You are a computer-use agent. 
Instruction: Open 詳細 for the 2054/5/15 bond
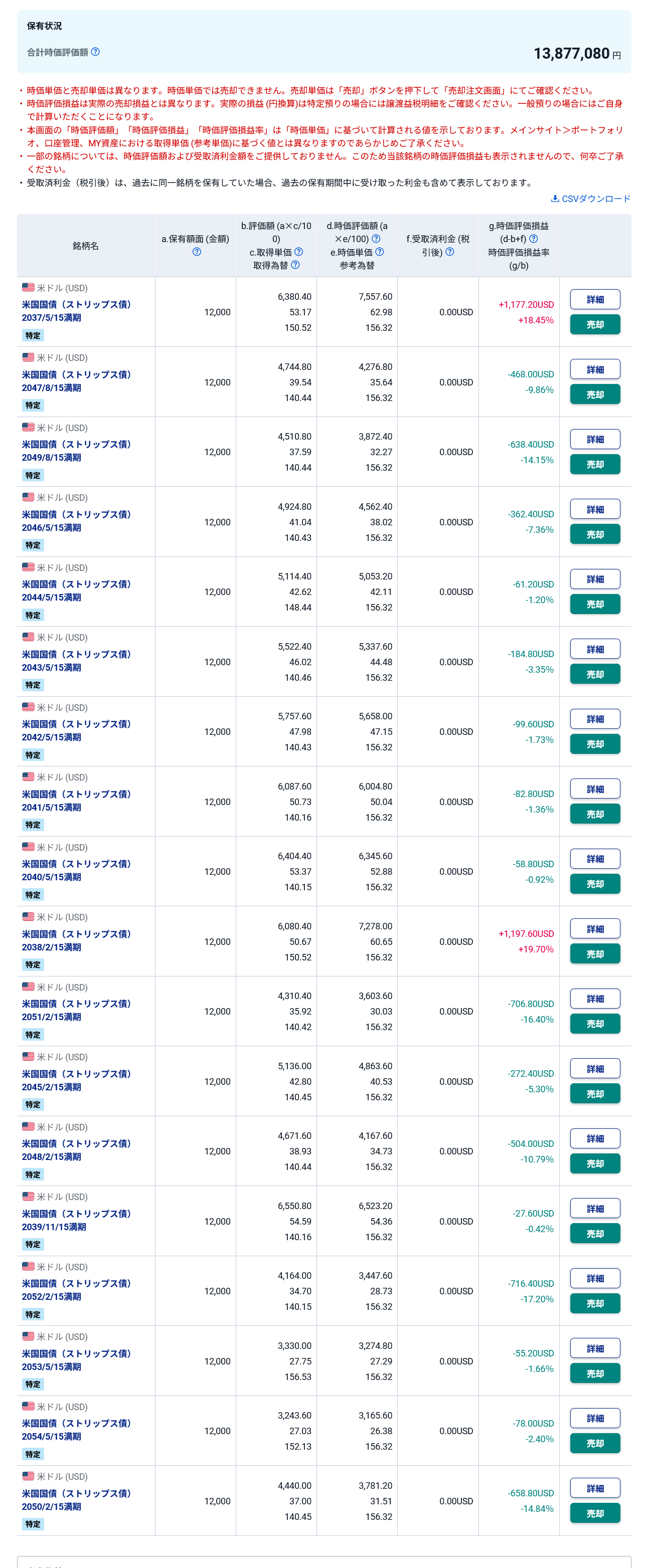click(x=594, y=1418)
